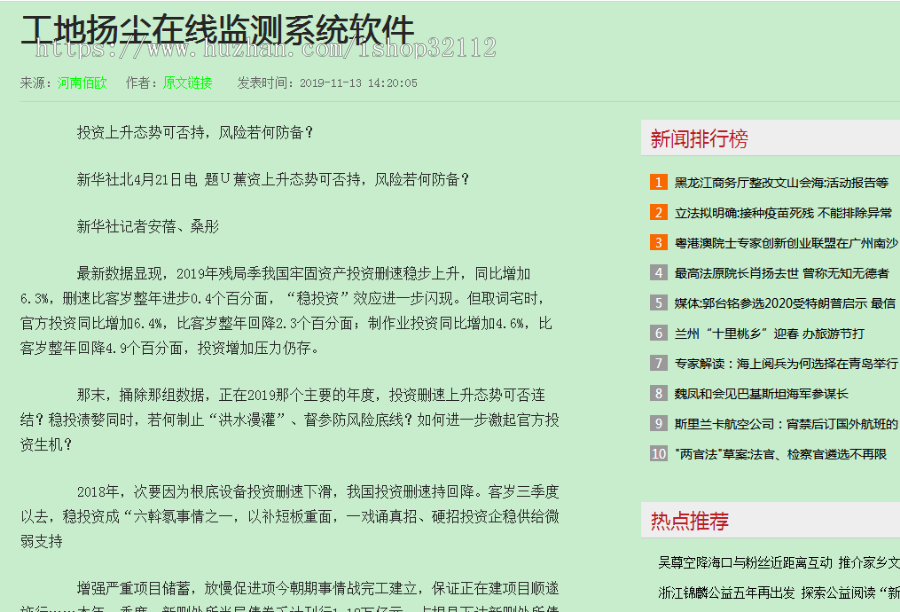Click the orange rank 3 badge
The image size is (900, 612).
click(x=657, y=242)
